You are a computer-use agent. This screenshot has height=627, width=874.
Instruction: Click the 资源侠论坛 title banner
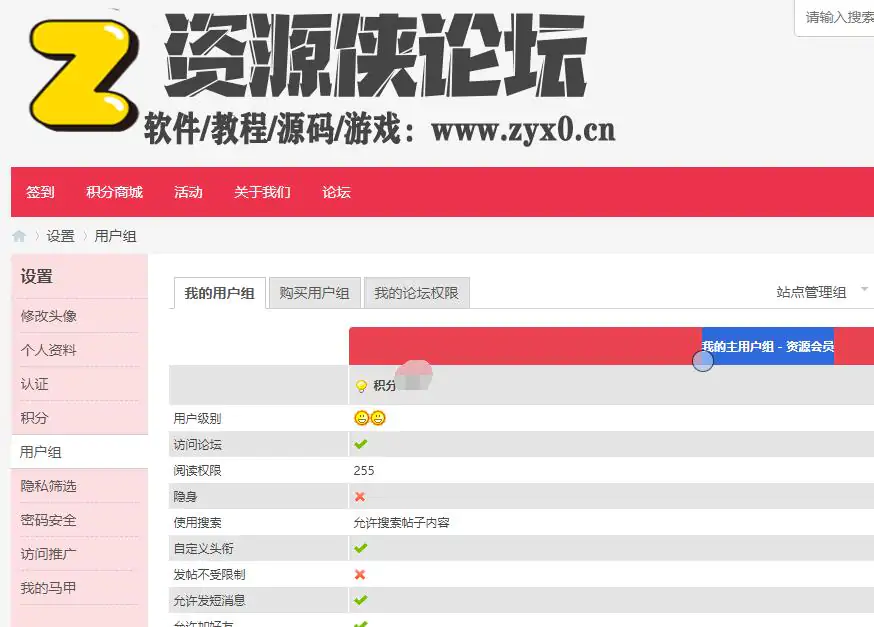376,56
